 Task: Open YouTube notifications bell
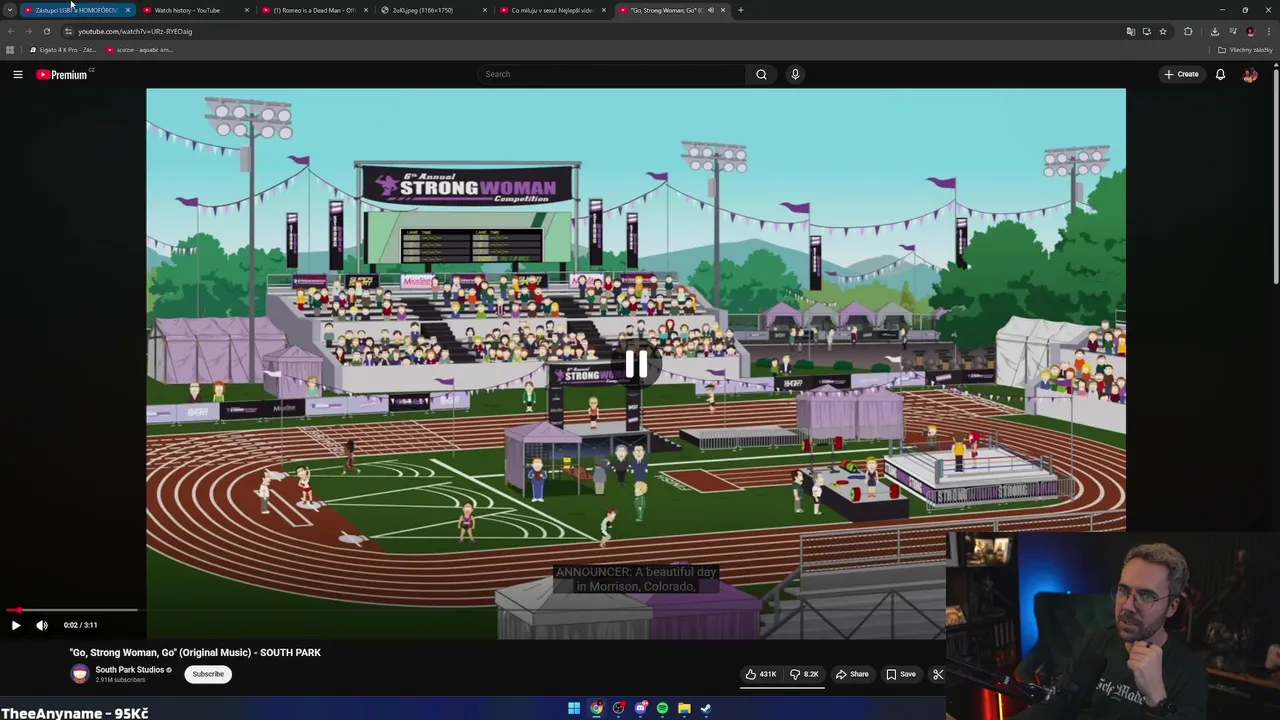click(1220, 74)
